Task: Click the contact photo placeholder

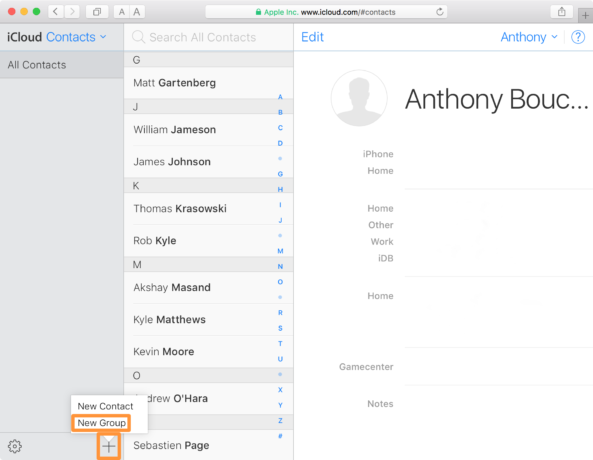Action: pos(359,98)
